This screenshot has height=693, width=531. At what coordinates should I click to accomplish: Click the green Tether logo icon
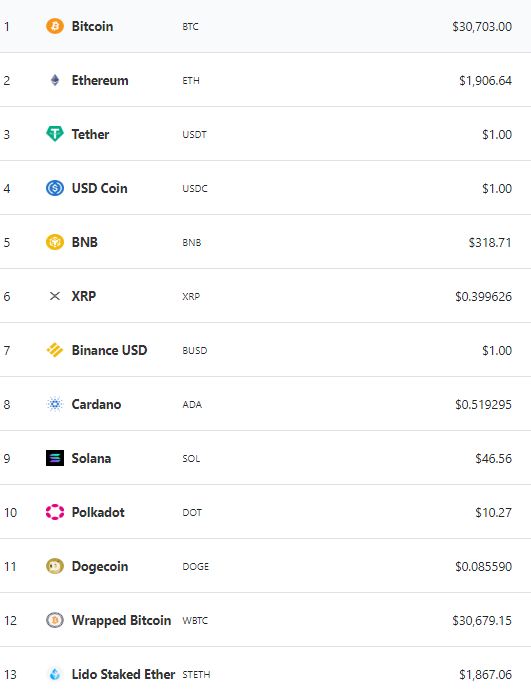(x=55, y=134)
